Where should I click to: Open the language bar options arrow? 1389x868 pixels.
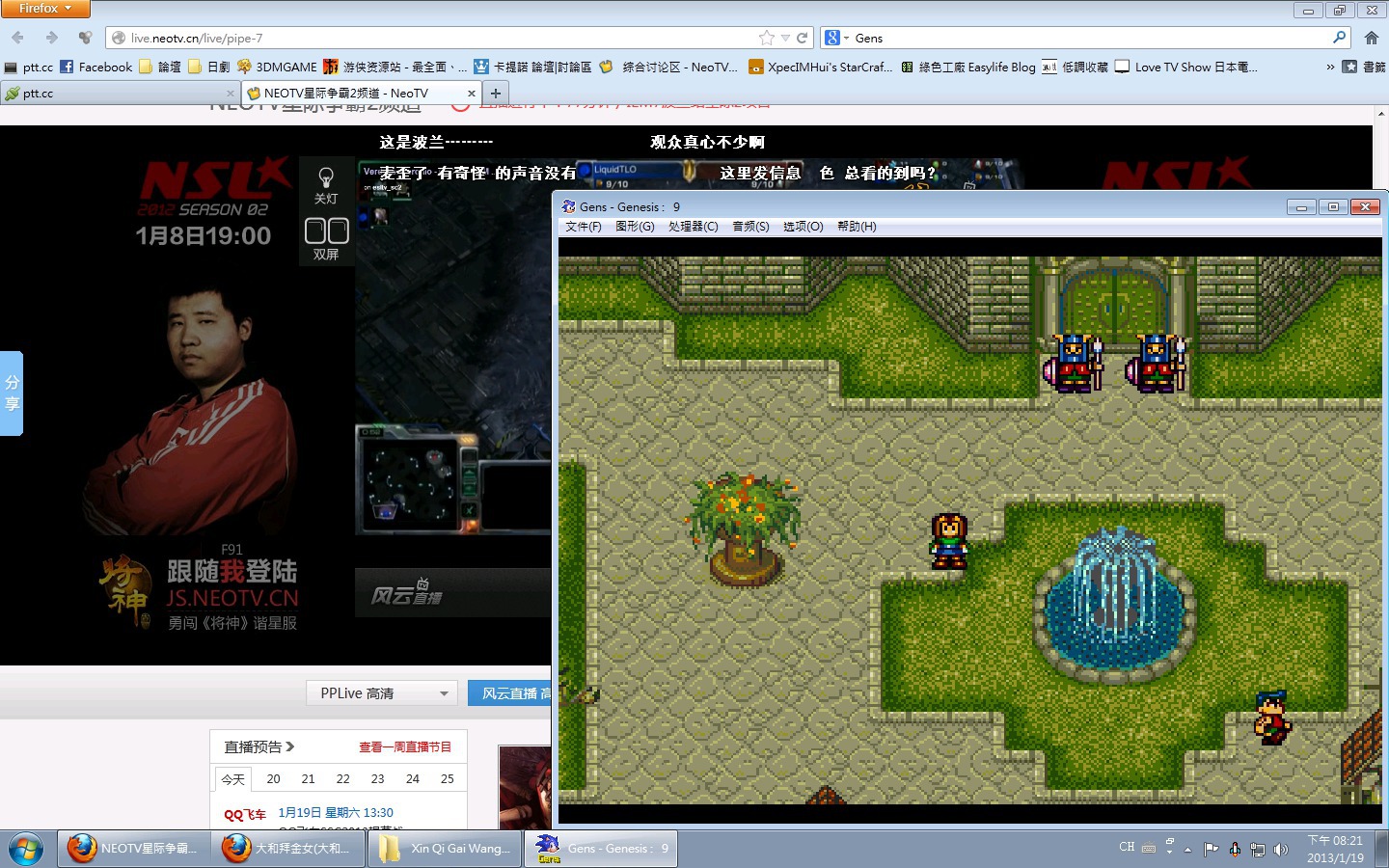pyautogui.click(x=1169, y=853)
